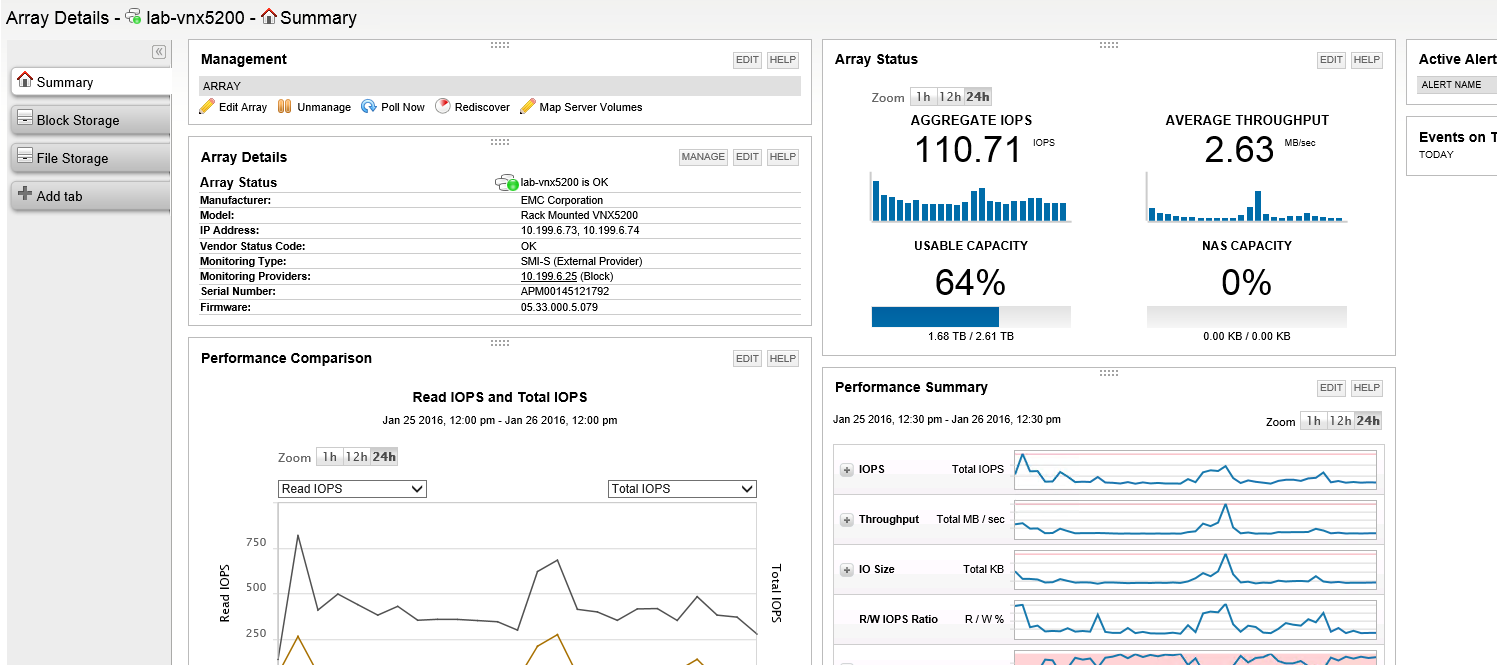Click the plus icon on Add tab
Viewport: 1497px width, 665px height.
click(25, 194)
